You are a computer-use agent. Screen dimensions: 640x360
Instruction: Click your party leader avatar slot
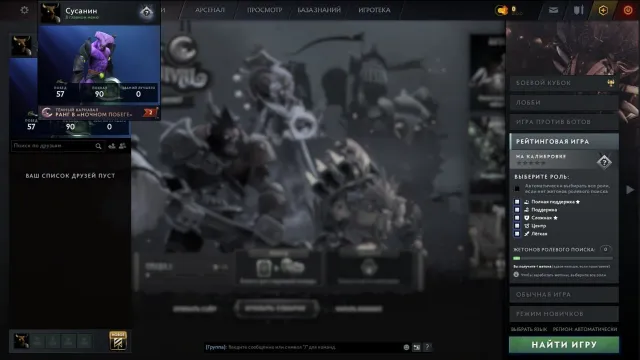pos(21,341)
